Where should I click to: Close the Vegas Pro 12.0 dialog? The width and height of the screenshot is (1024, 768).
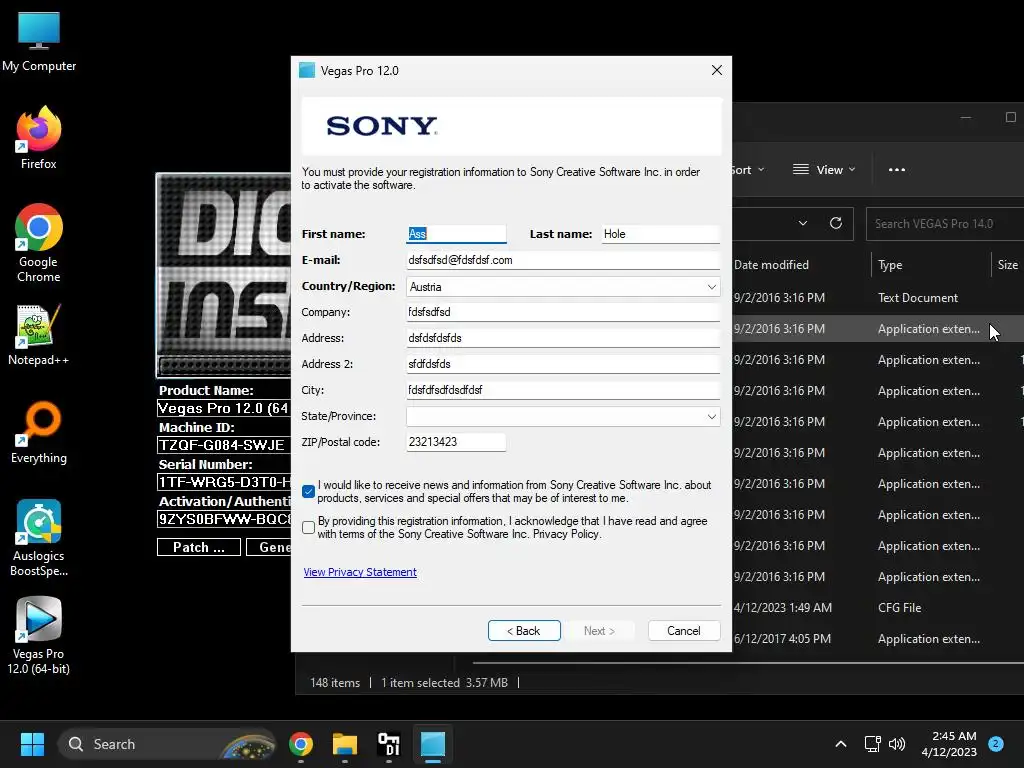point(716,71)
